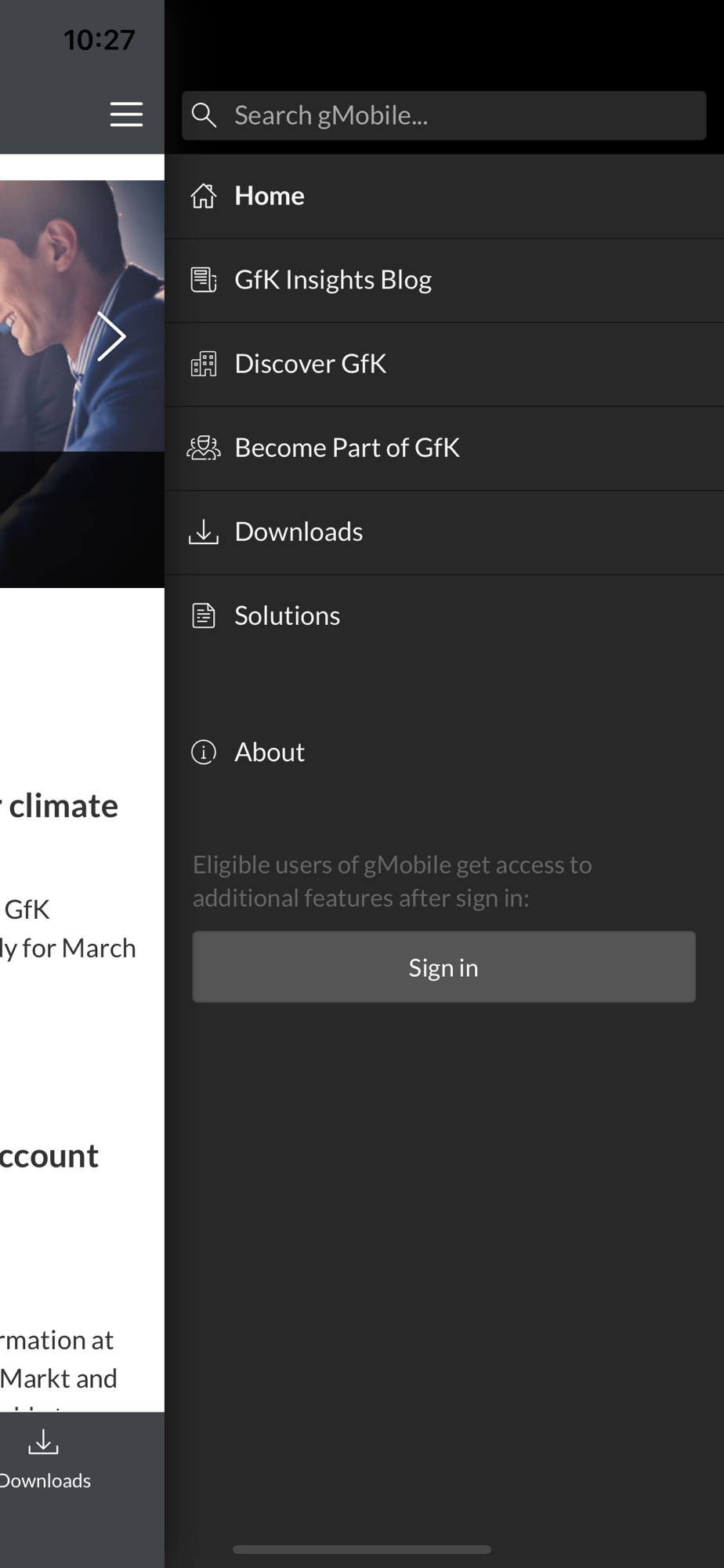
Task: Open GfK Insights Blog menu item
Action: [444, 280]
